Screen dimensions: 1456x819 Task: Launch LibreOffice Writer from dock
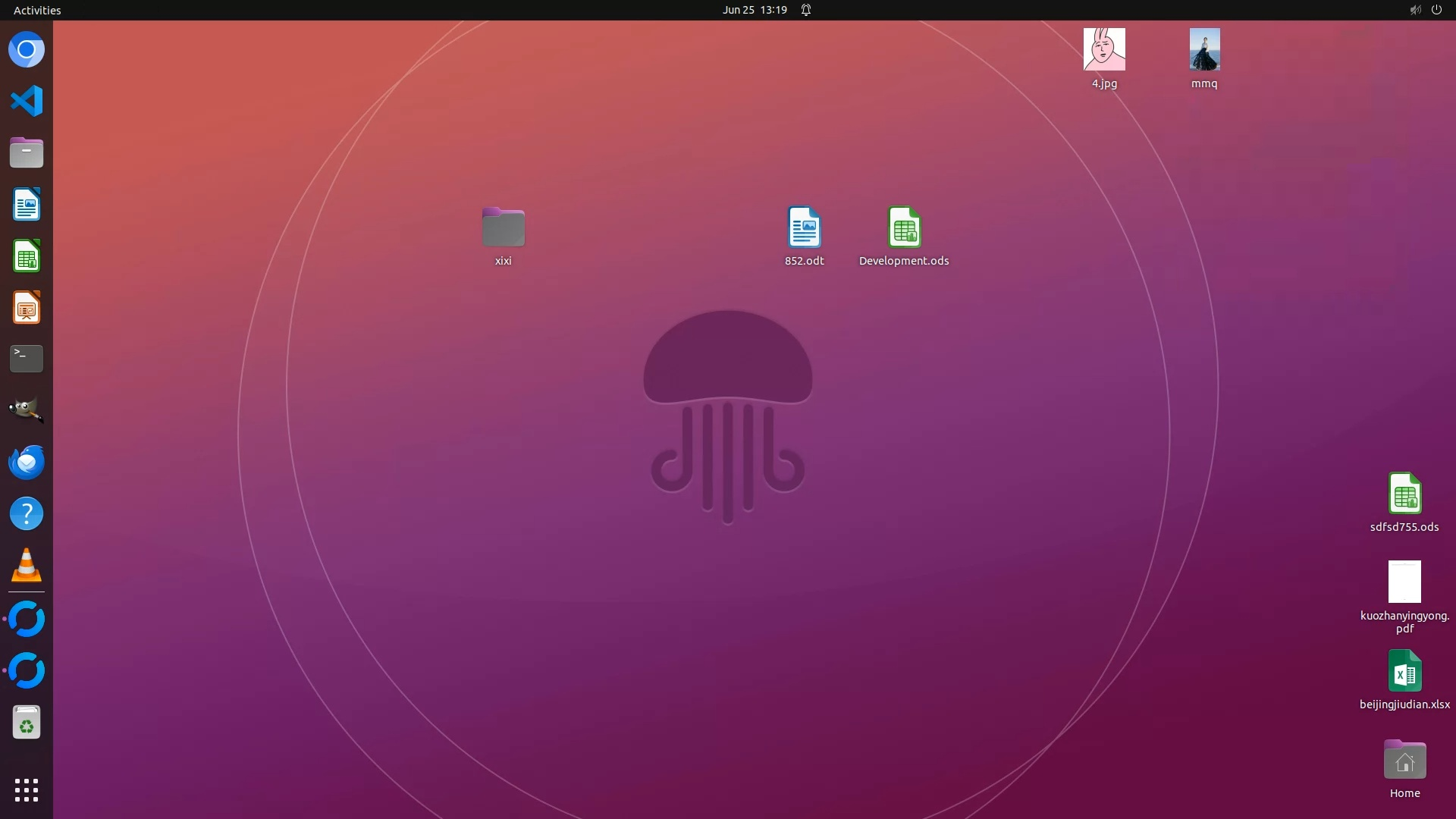27,205
